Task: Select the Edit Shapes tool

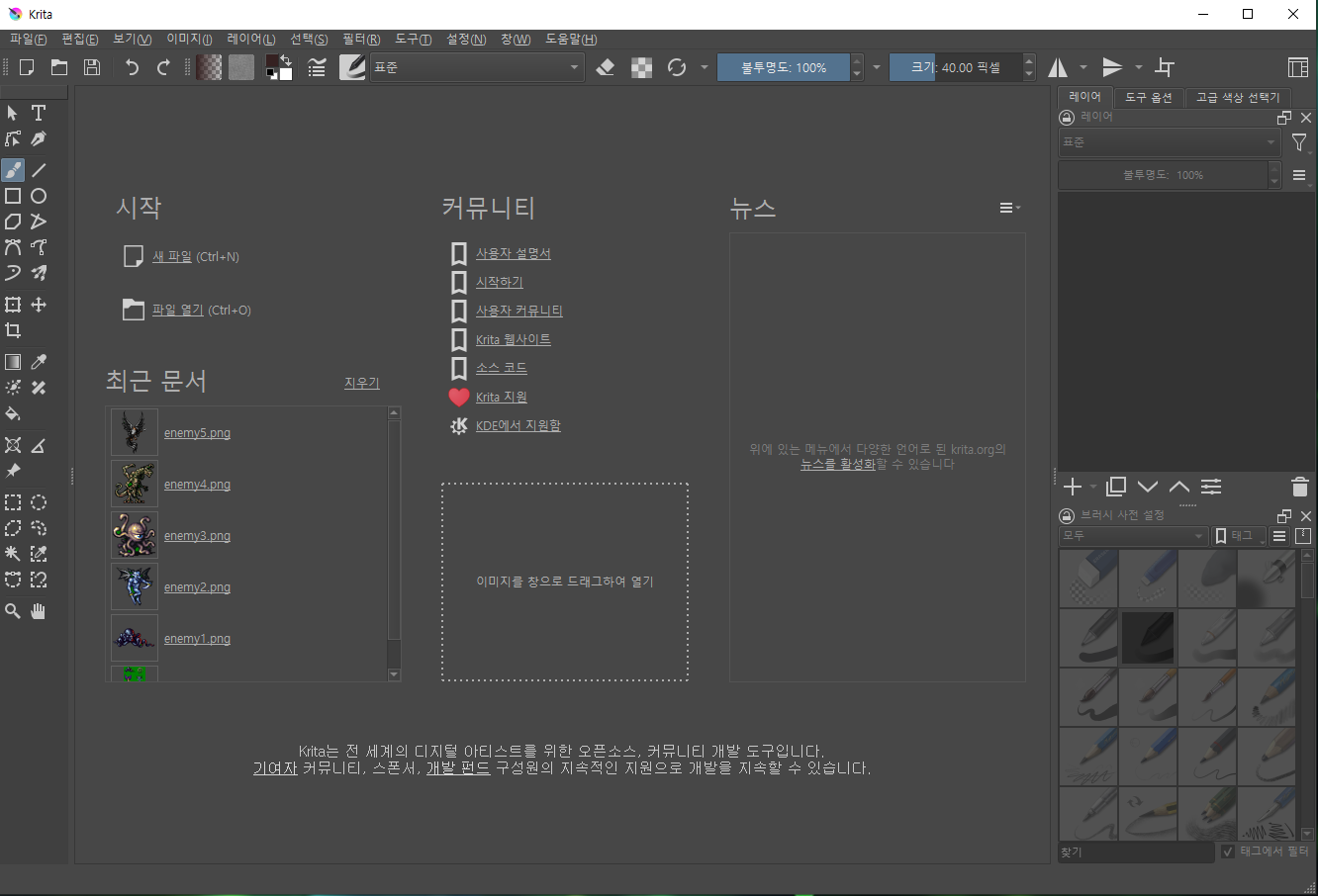Action: [x=13, y=138]
